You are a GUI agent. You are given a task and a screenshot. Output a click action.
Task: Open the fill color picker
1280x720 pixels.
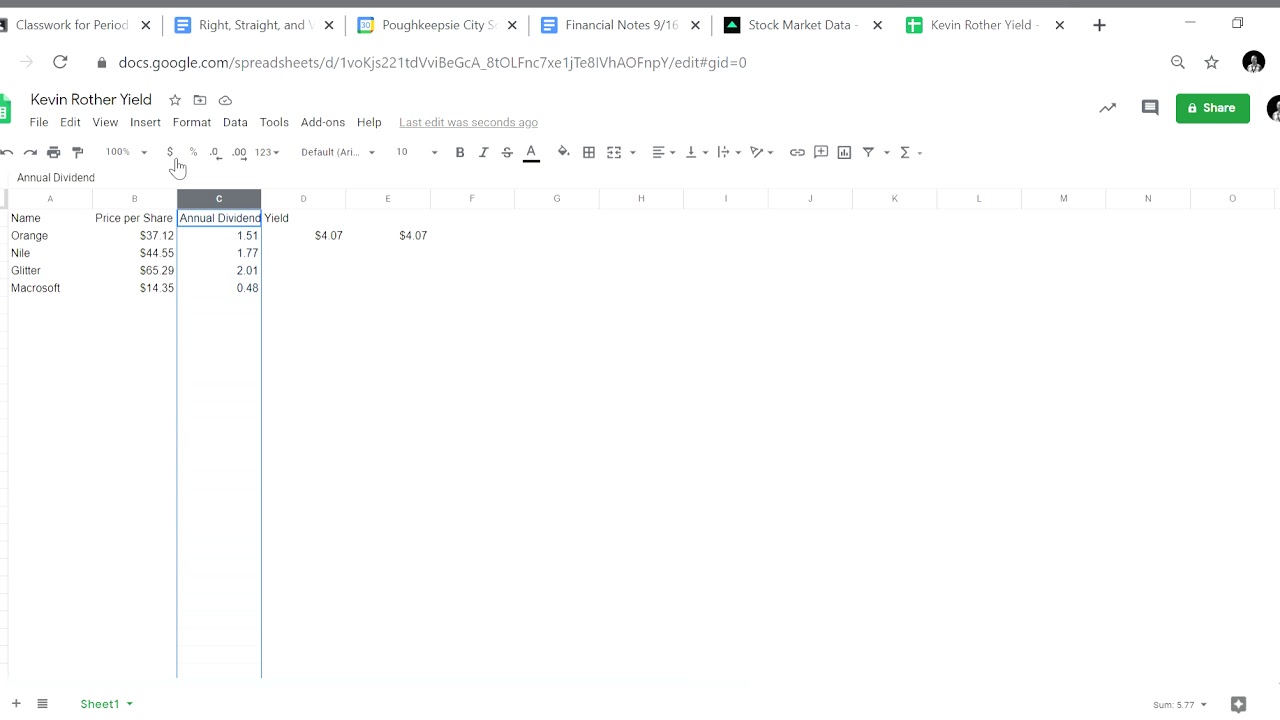point(563,152)
